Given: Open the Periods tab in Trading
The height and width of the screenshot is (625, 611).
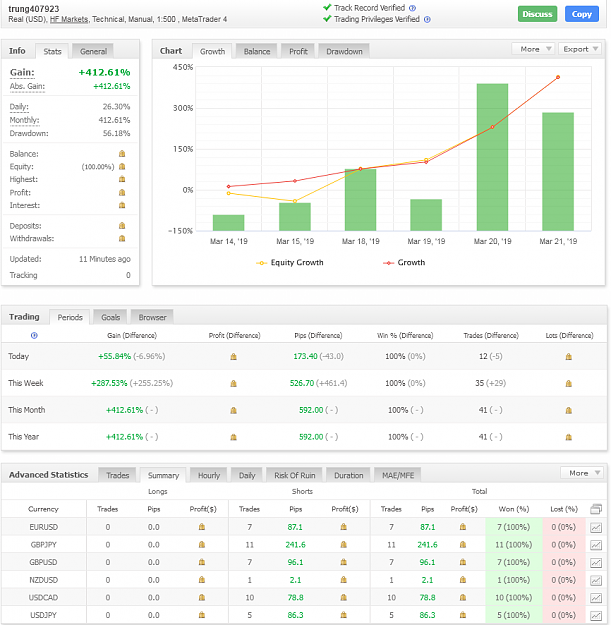Looking at the screenshot, I should pos(70,317).
